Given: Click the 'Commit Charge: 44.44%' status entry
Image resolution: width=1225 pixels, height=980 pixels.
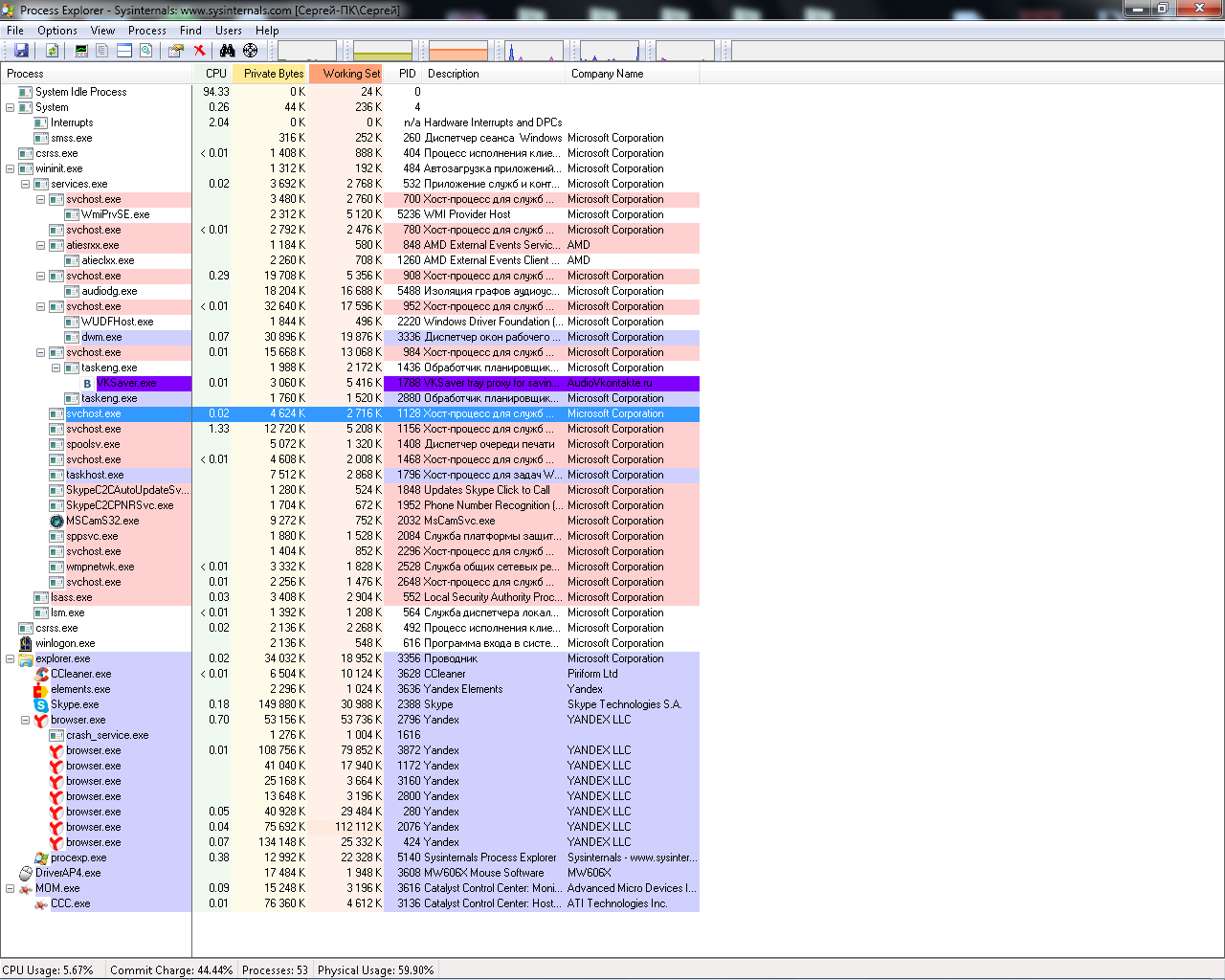Looking at the screenshot, I should (171, 969).
